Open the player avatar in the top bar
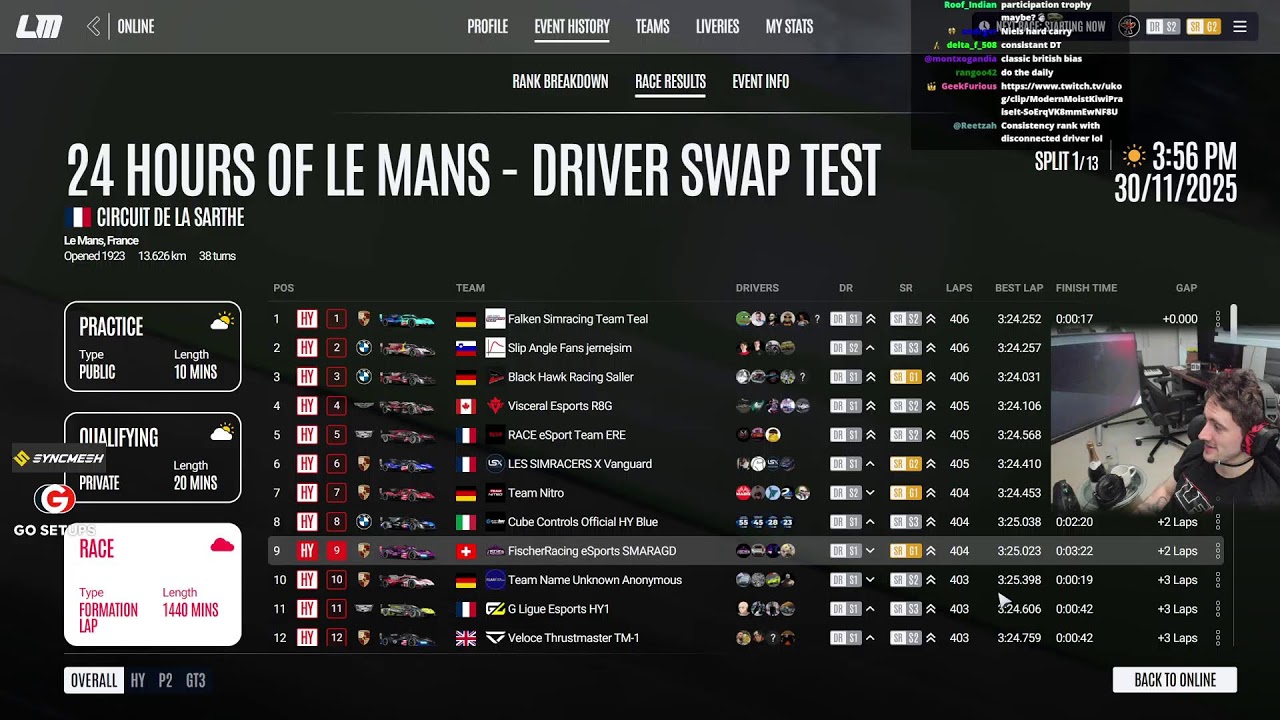 [x=1129, y=27]
